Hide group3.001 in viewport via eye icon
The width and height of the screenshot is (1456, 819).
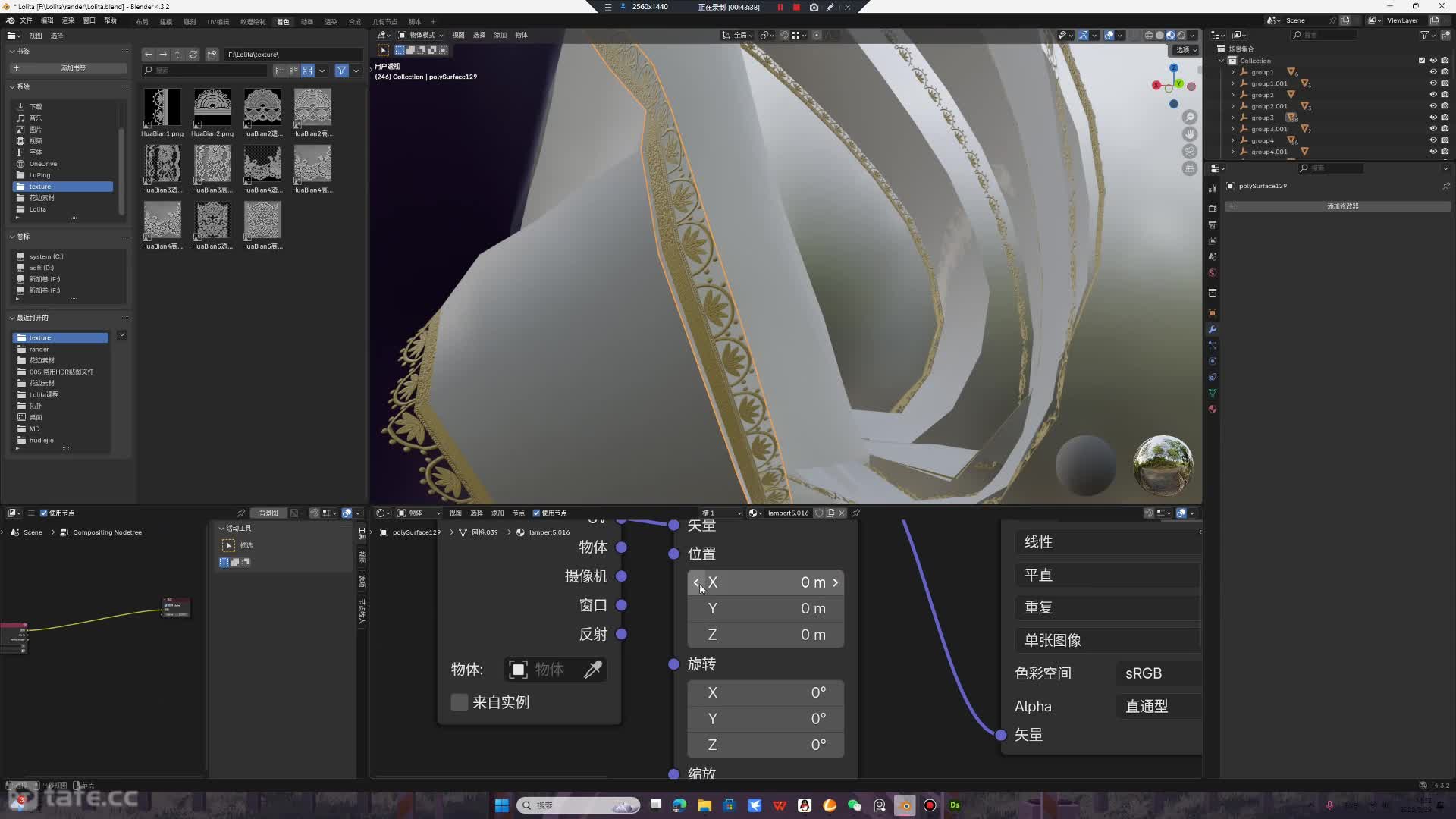tap(1433, 129)
